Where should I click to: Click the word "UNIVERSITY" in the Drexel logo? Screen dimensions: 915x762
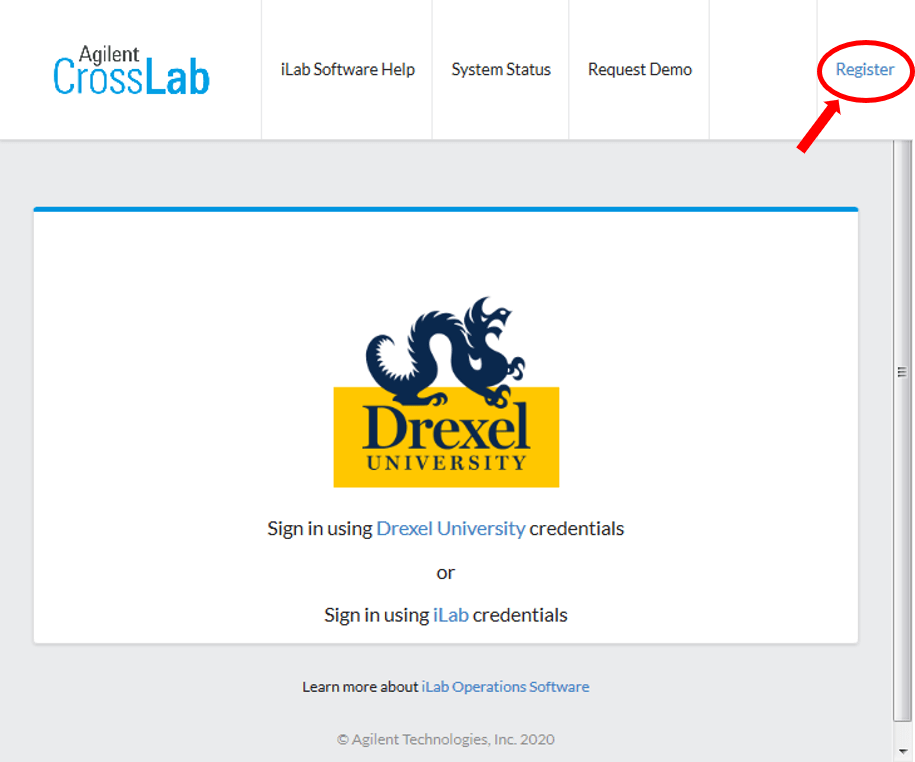446,463
